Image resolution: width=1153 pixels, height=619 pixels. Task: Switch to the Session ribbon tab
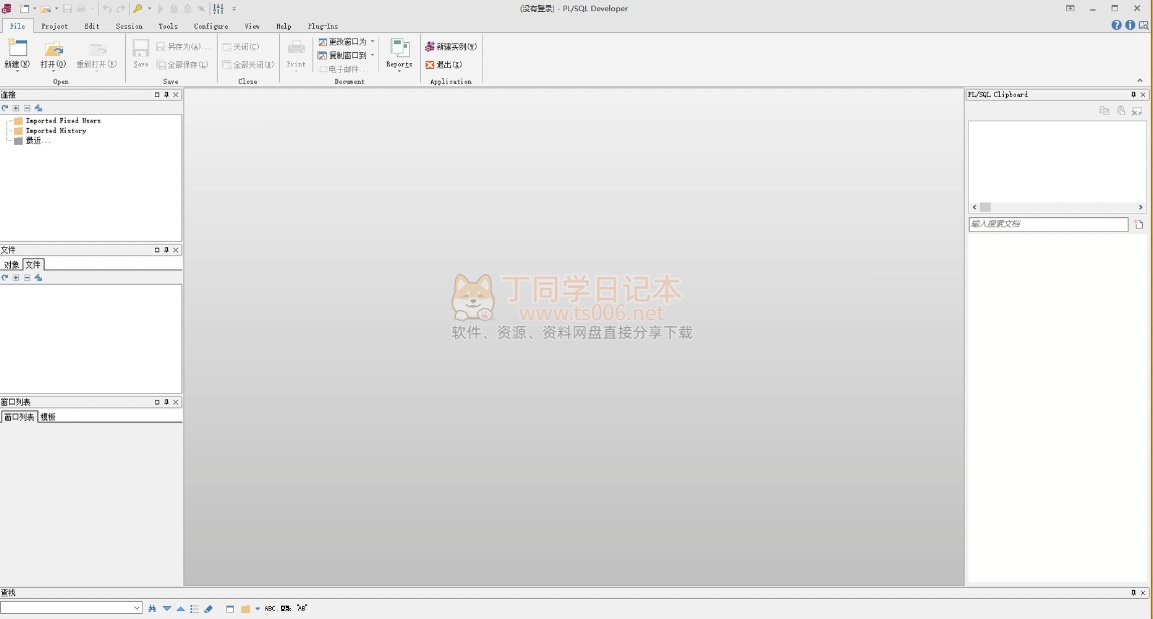(x=129, y=26)
